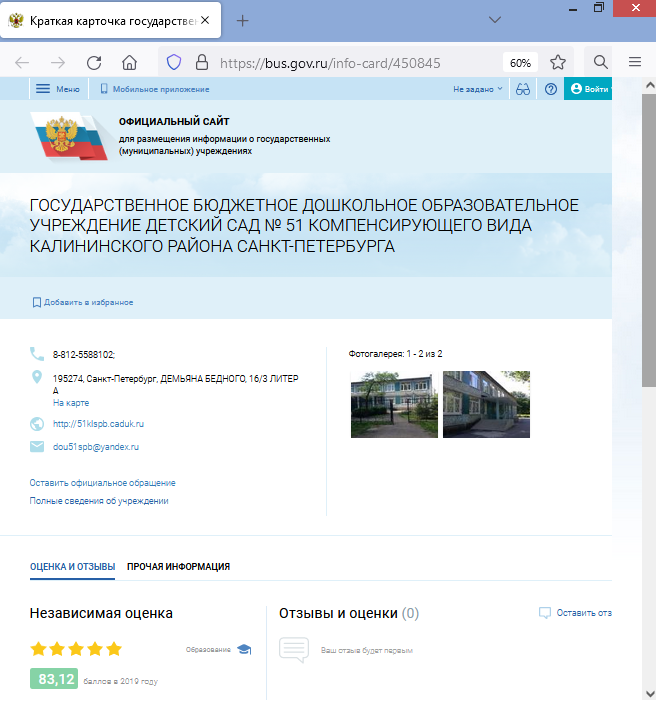Image resolution: width=656 pixels, height=702 pixels.
Task: Switch to Прочая информация tab
Action: pos(178,567)
